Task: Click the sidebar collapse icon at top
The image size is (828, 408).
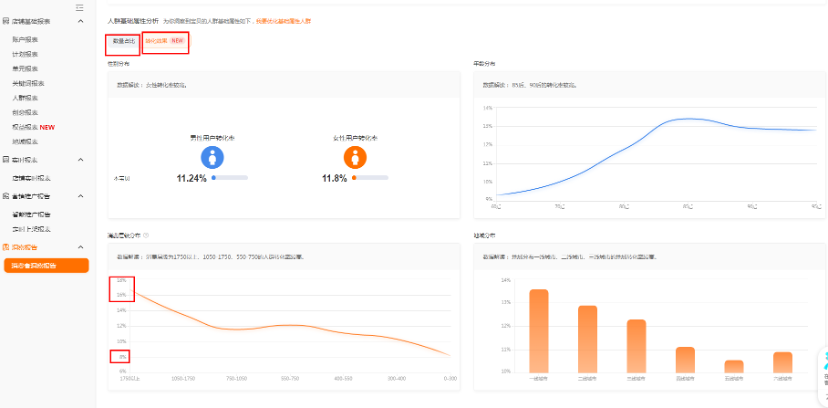Action: (80, 7)
